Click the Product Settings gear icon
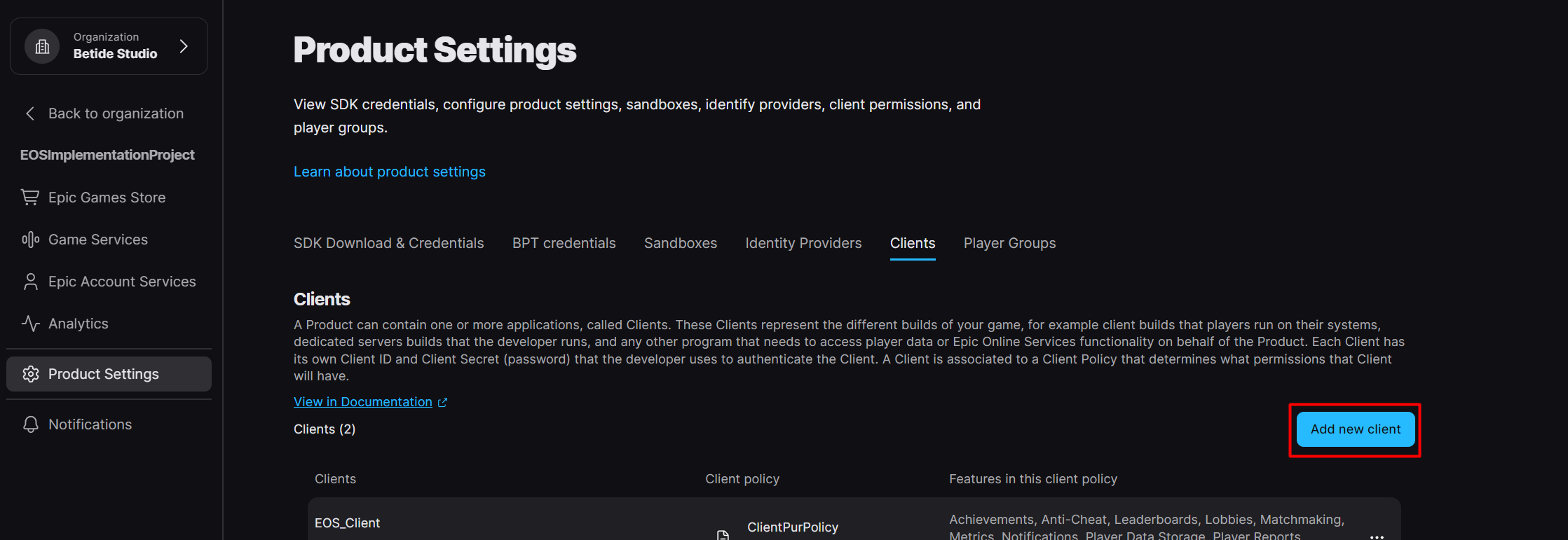1568x540 pixels. (30, 374)
